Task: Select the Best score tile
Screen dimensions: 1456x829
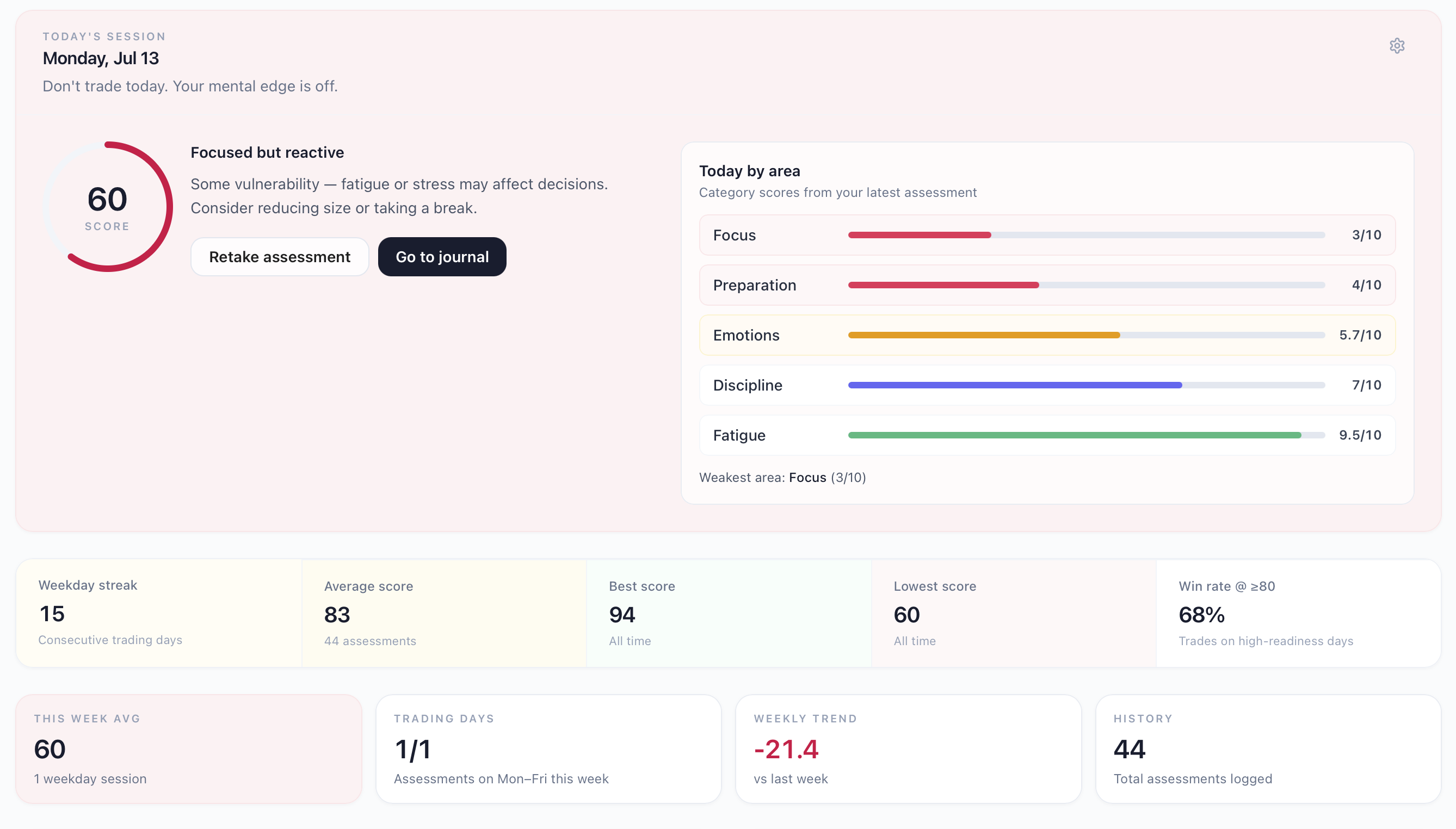Action: pos(729,613)
